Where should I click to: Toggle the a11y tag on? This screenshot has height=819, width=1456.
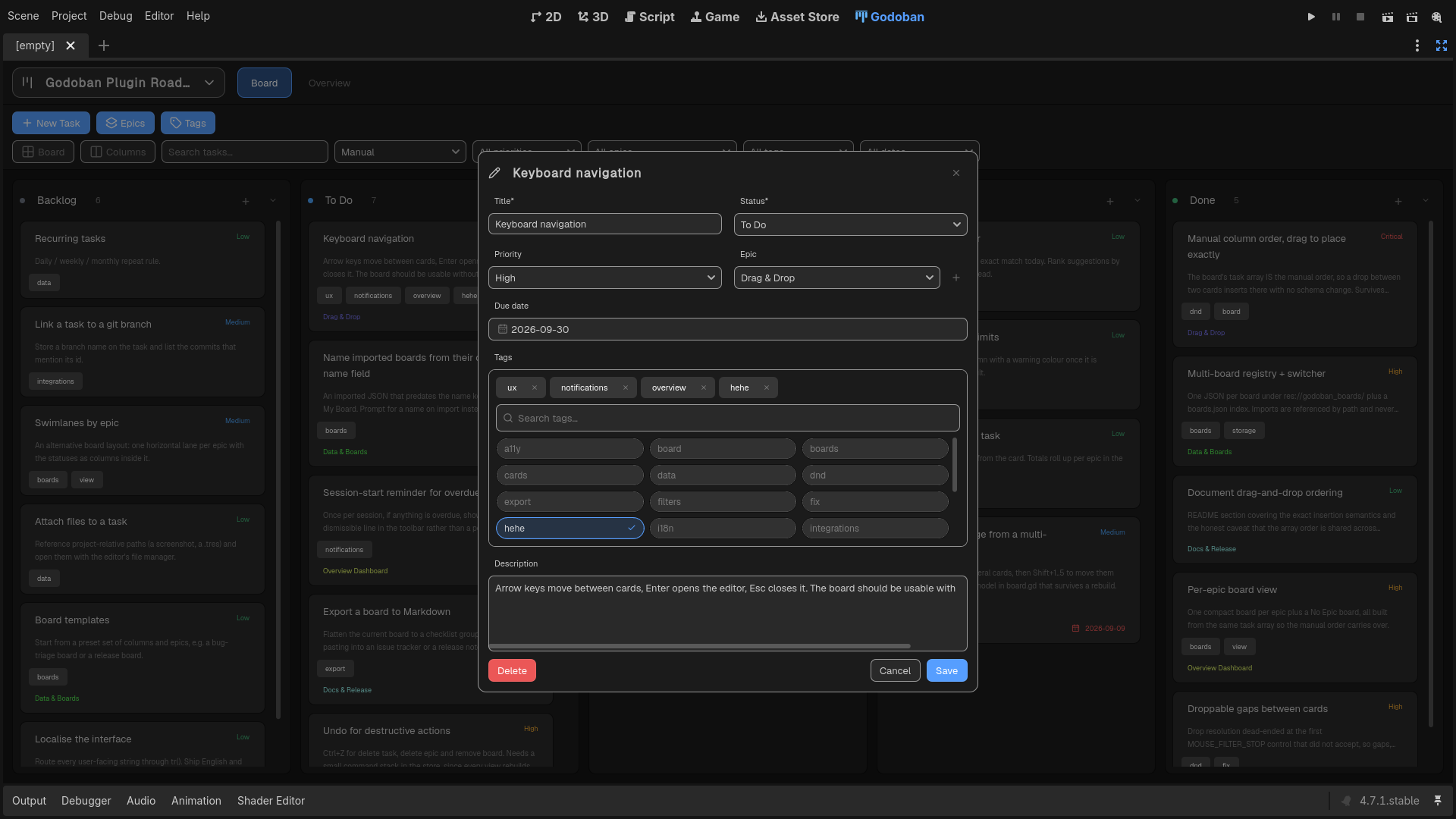(570, 449)
